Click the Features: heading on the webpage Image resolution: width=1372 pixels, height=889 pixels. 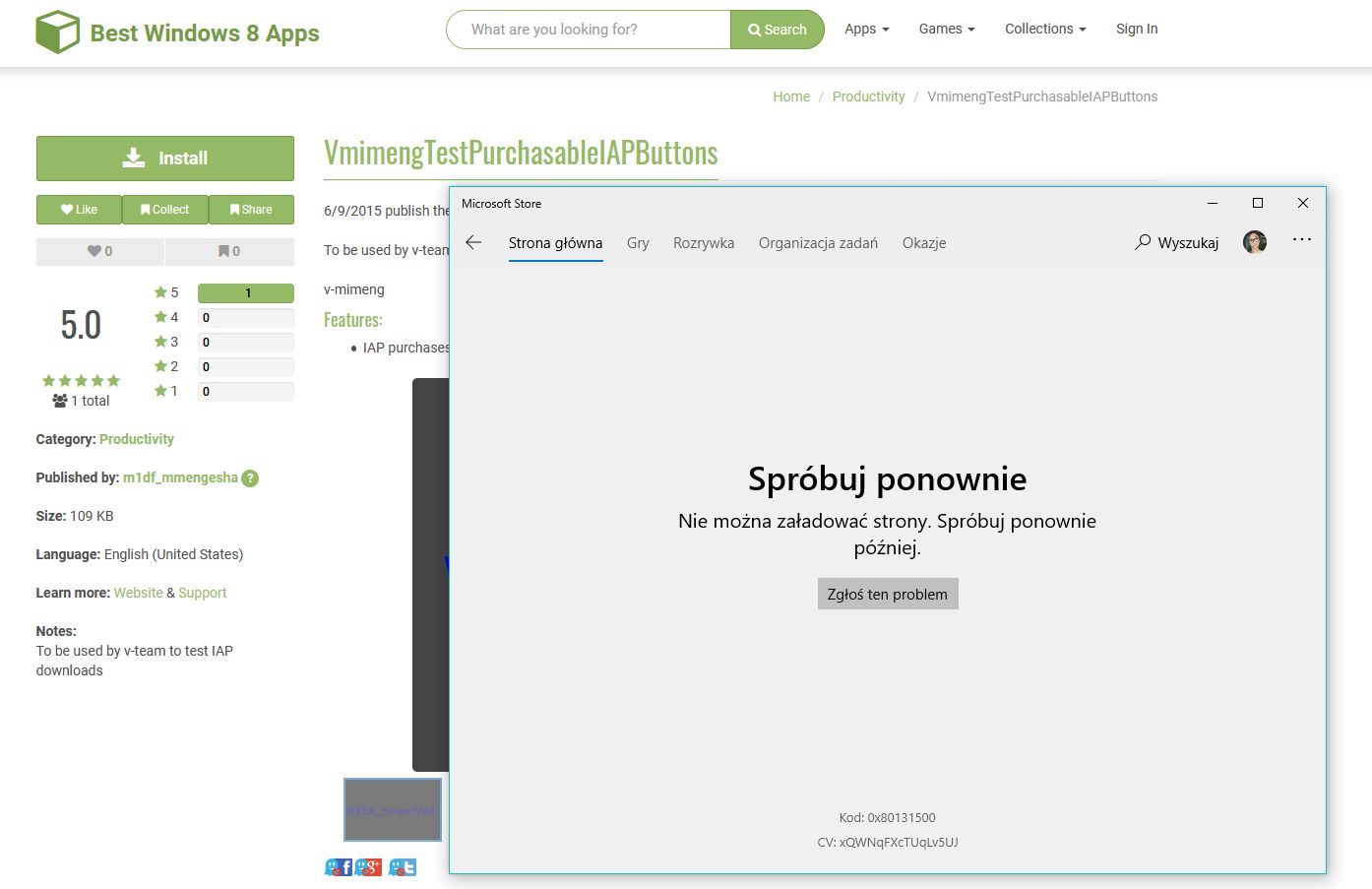click(x=353, y=320)
